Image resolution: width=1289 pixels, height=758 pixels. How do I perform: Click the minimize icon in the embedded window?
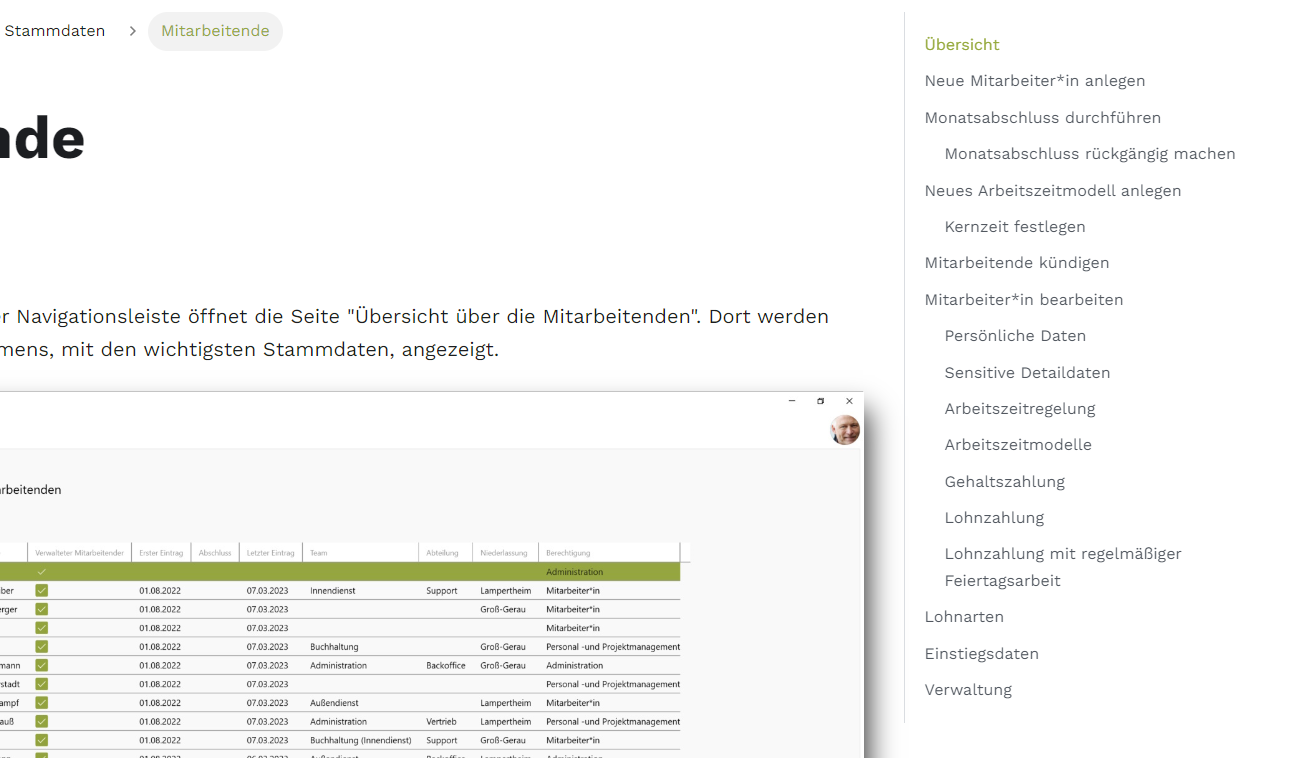(x=792, y=401)
